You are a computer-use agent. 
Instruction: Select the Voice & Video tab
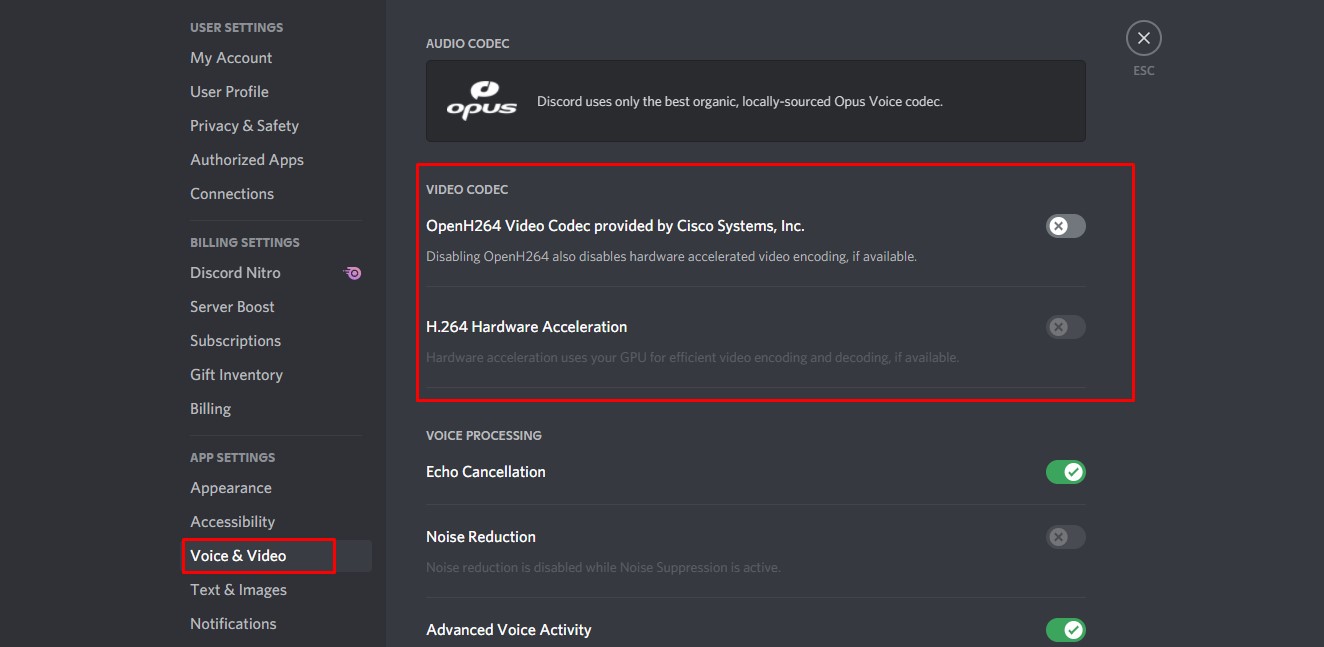(237, 555)
